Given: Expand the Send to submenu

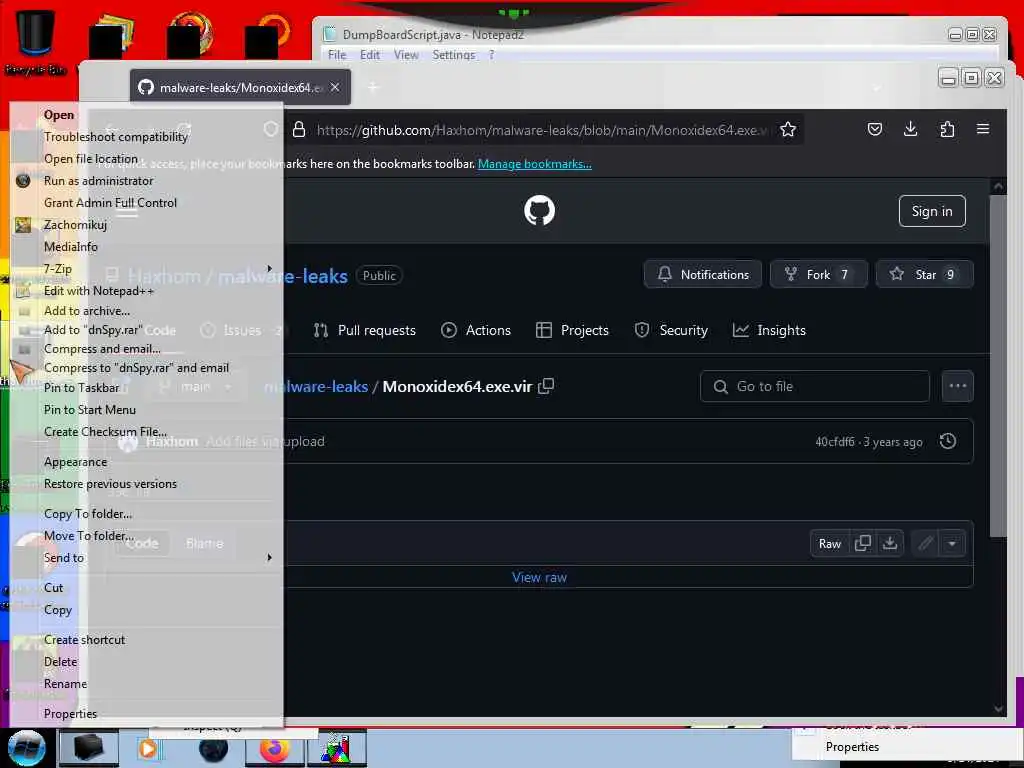Looking at the screenshot, I should tap(146, 558).
